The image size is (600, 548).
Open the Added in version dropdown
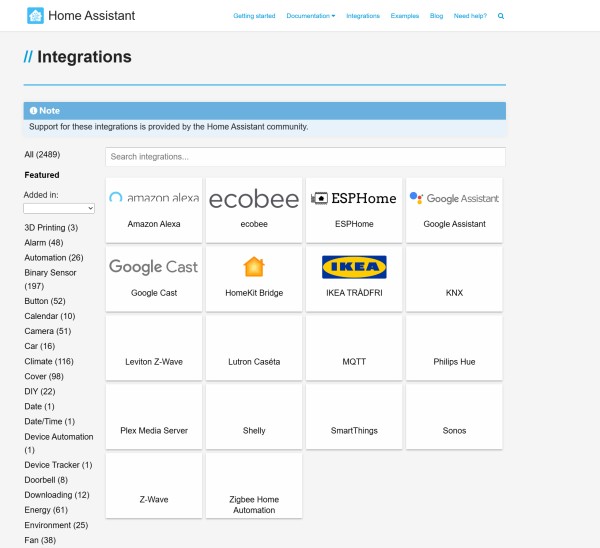(x=59, y=208)
